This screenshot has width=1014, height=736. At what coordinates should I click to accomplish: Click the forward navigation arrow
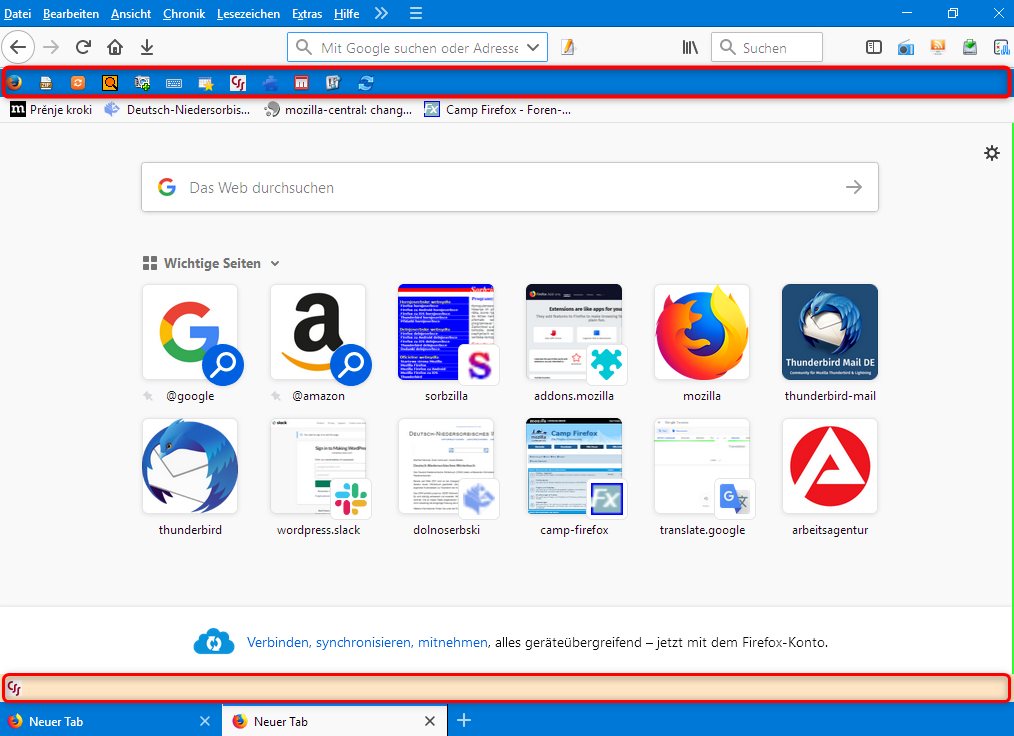[x=51, y=47]
